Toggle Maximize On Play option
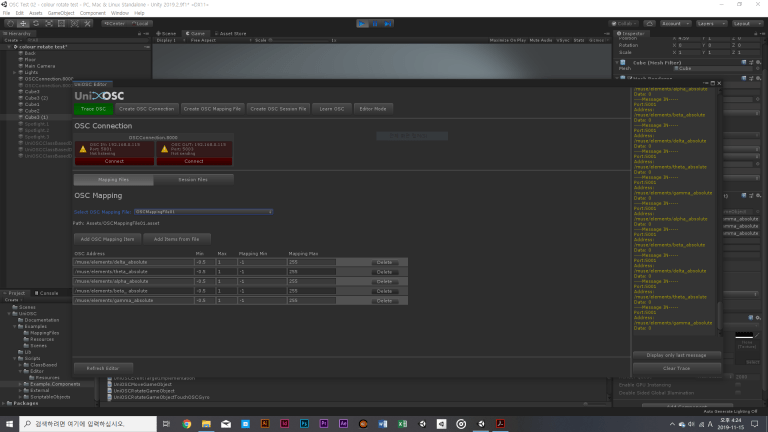 pyautogui.click(x=507, y=40)
